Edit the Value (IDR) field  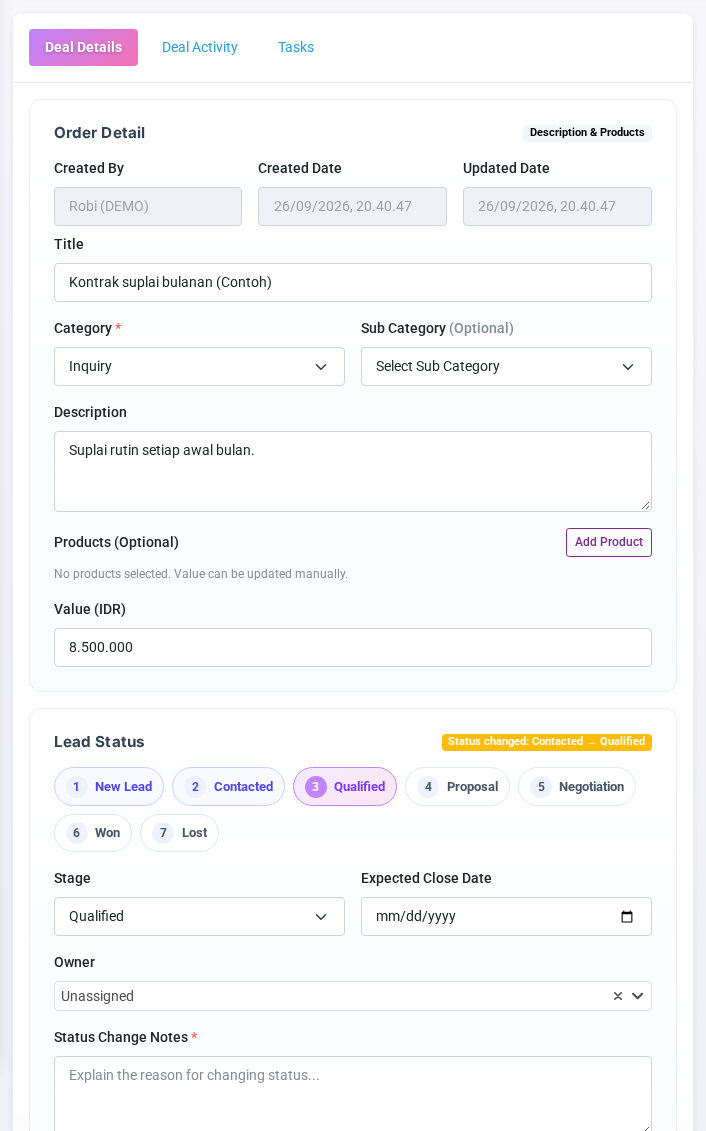click(353, 648)
